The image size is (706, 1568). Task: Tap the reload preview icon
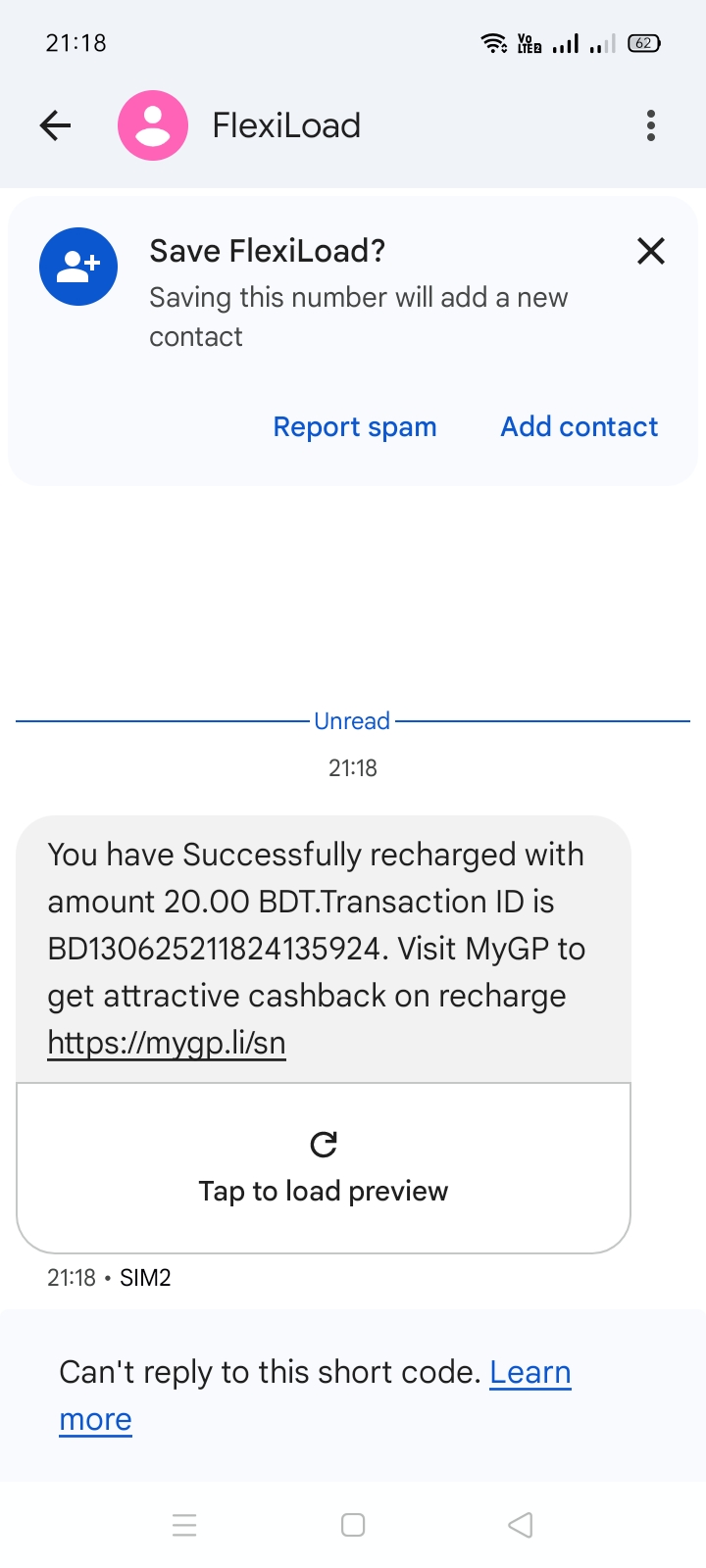click(324, 1144)
